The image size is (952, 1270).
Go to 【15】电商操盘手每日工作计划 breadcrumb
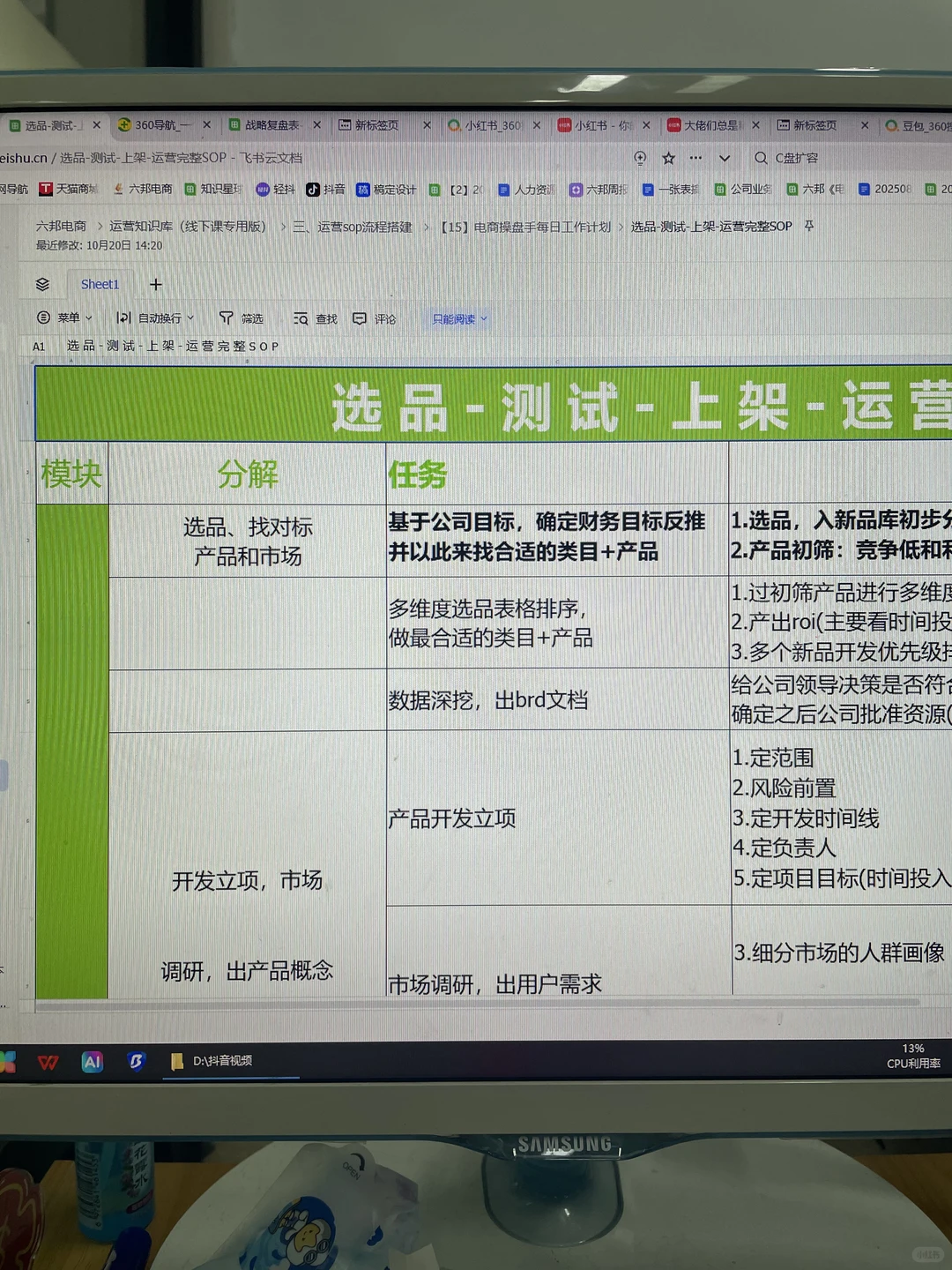click(525, 227)
